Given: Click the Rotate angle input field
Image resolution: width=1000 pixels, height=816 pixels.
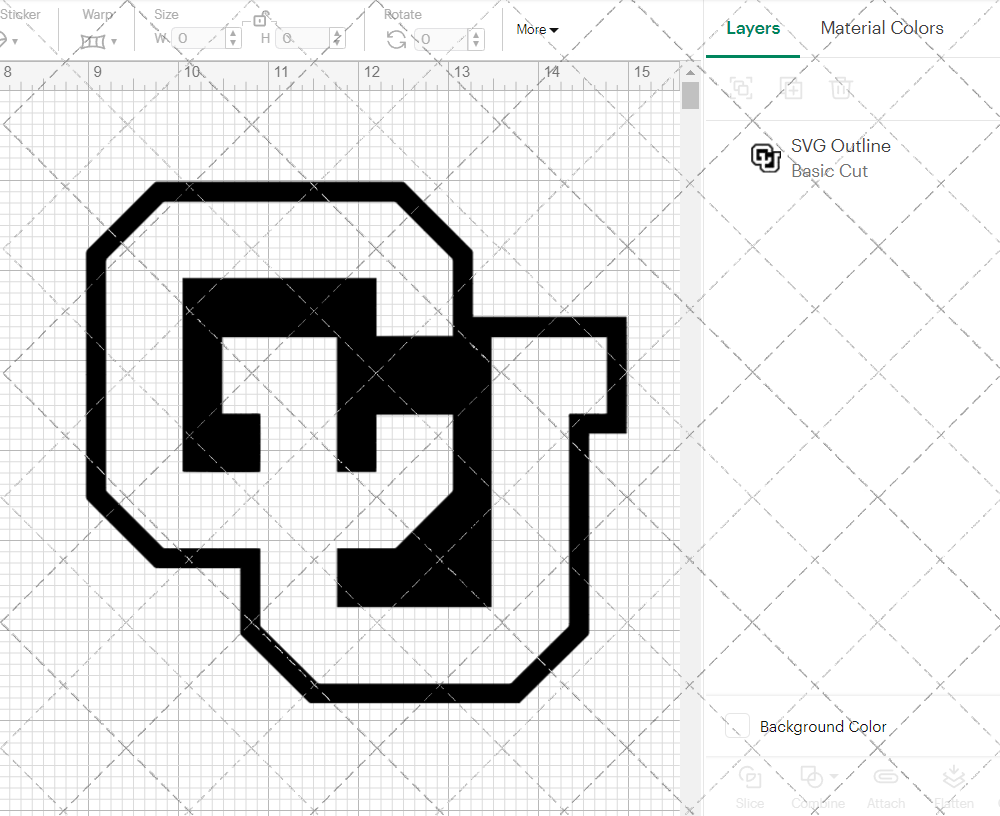Looking at the screenshot, I should pyautogui.click(x=443, y=39).
